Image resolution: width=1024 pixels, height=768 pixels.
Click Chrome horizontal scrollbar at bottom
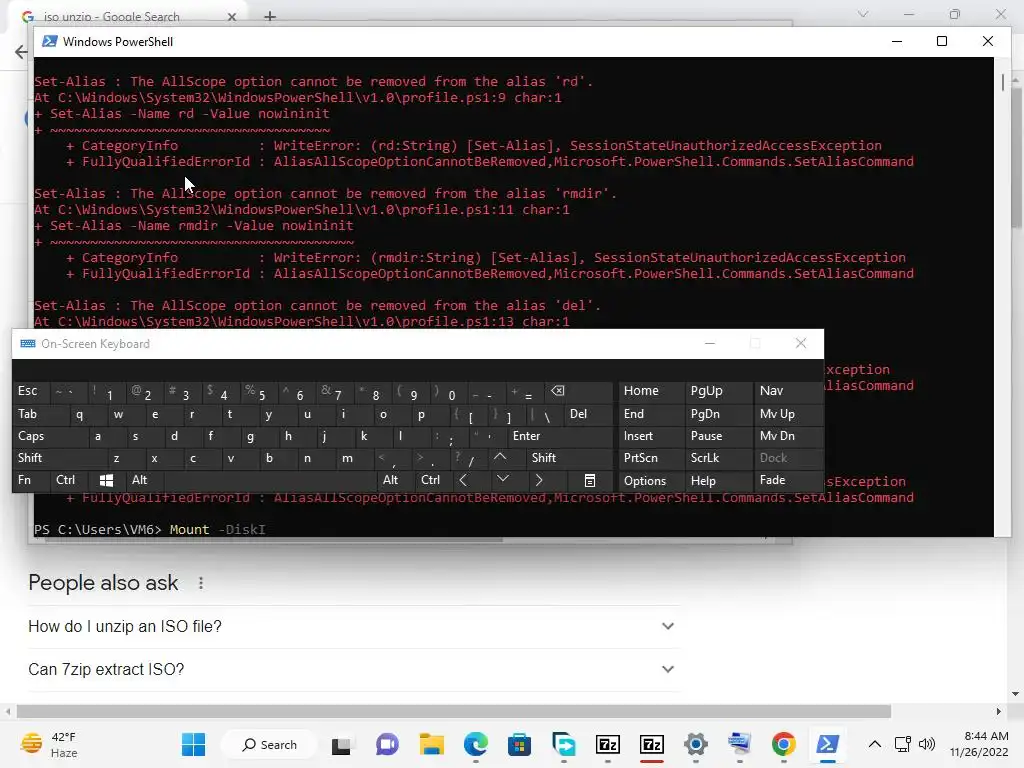pyautogui.click(x=454, y=711)
